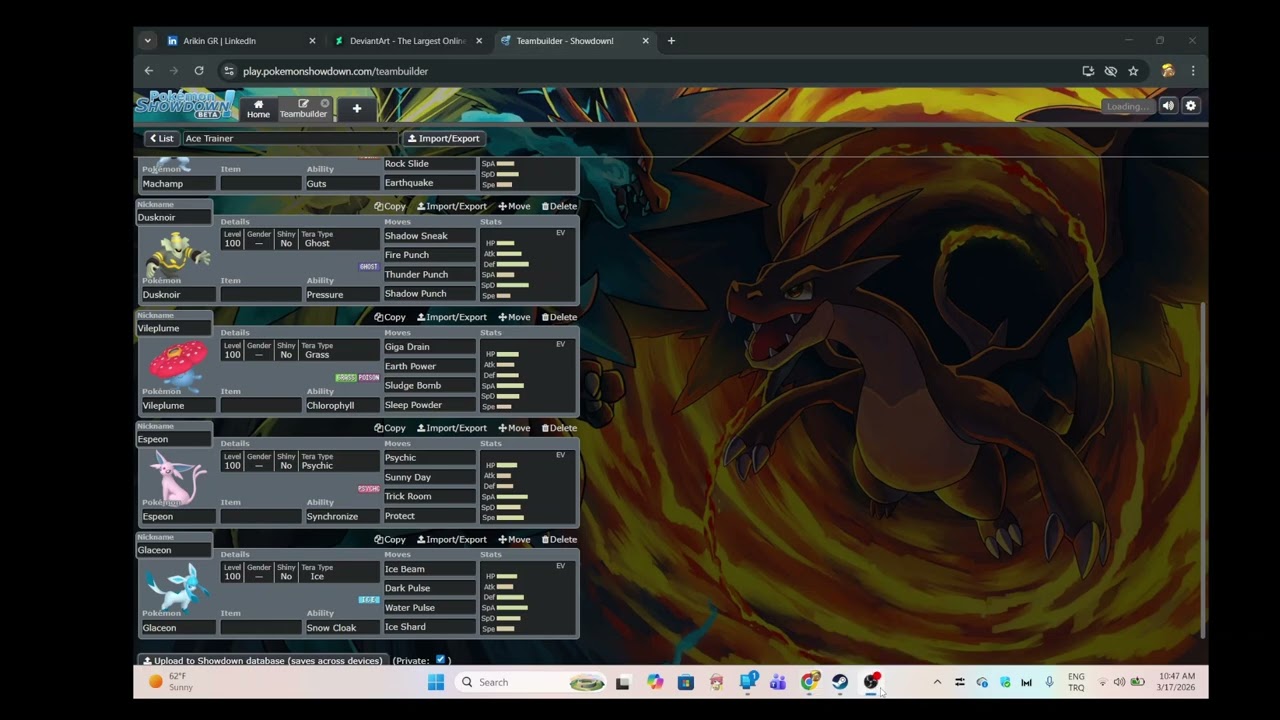1280x720 pixels.
Task: Open Showdown options gear icon
Action: pyautogui.click(x=1190, y=106)
